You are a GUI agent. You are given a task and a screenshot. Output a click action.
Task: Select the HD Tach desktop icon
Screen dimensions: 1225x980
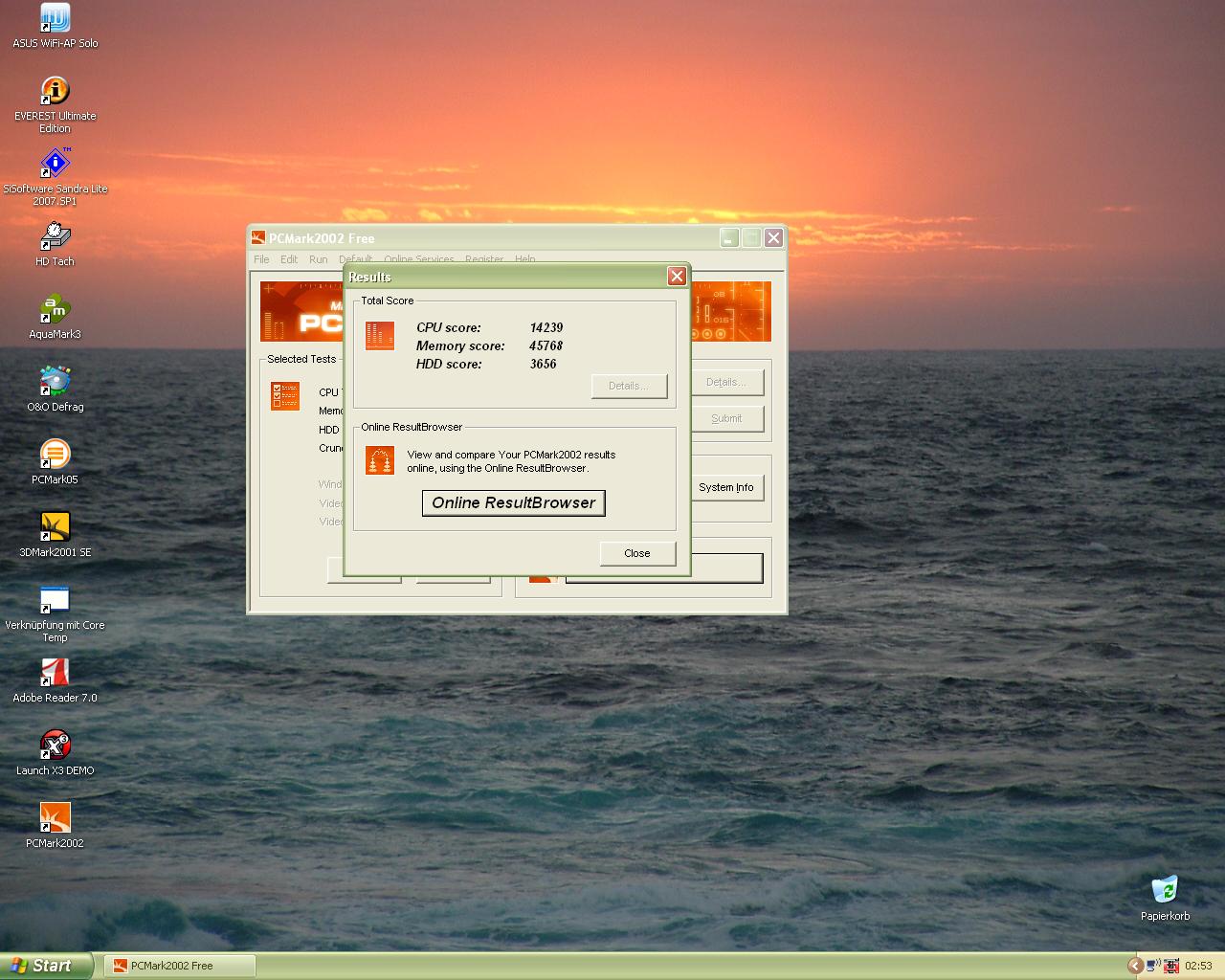(x=55, y=236)
